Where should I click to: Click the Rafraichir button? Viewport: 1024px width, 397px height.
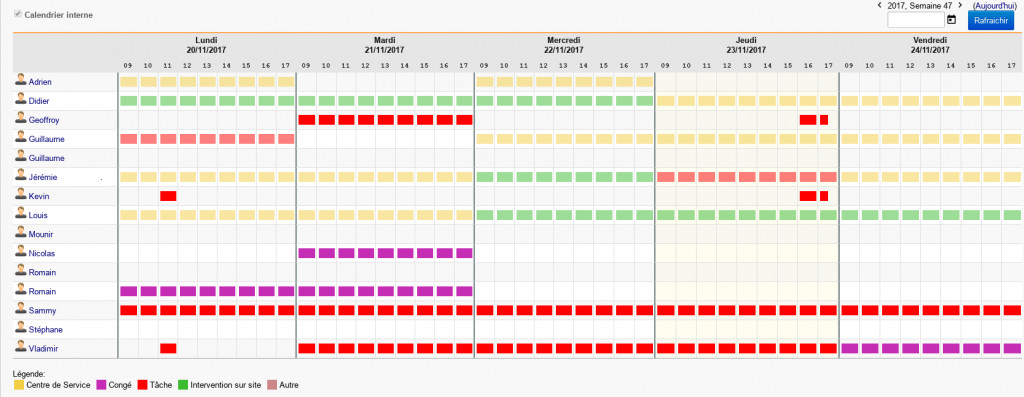tap(991, 20)
